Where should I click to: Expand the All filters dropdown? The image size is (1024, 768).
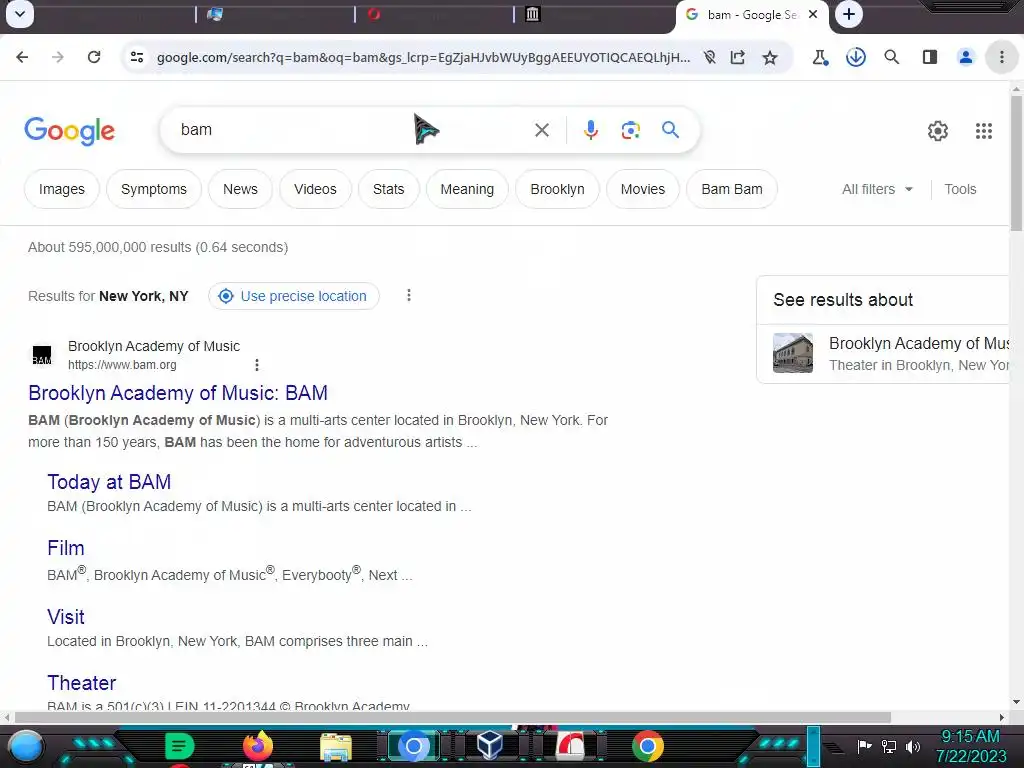pos(877,189)
